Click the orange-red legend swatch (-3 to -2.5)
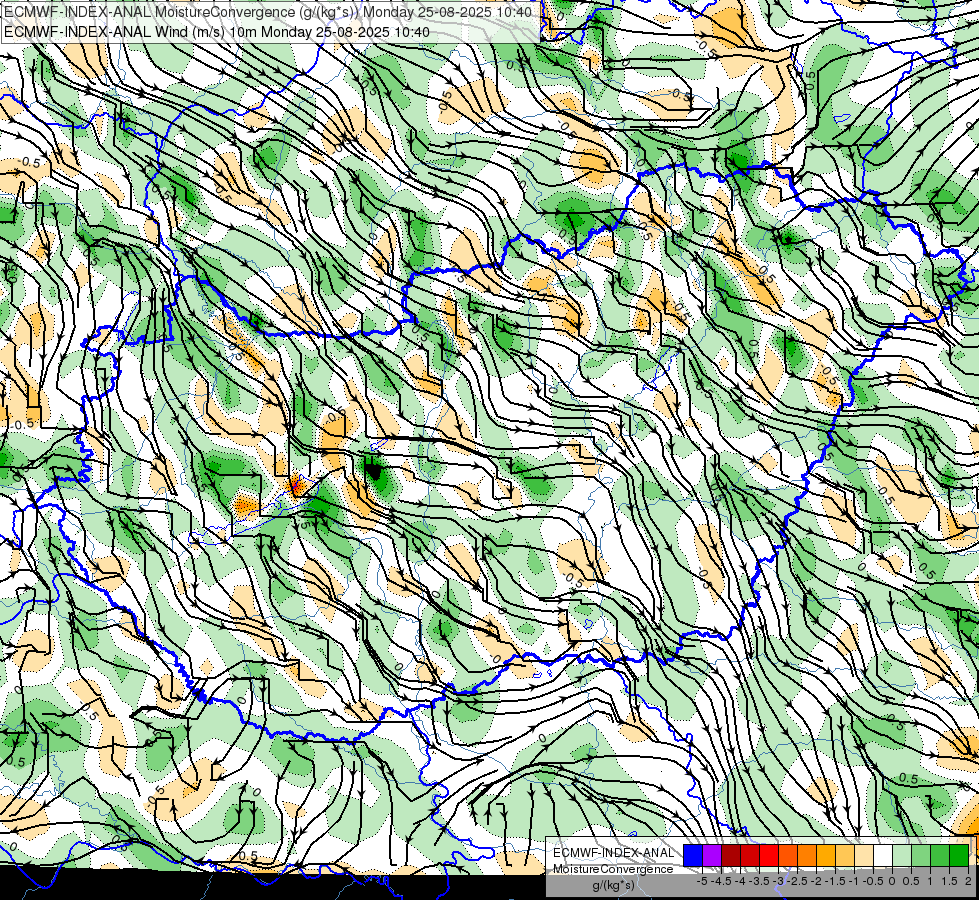Image resolution: width=979 pixels, height=900 pixels. pyautogui.click(x=788, y=855)
